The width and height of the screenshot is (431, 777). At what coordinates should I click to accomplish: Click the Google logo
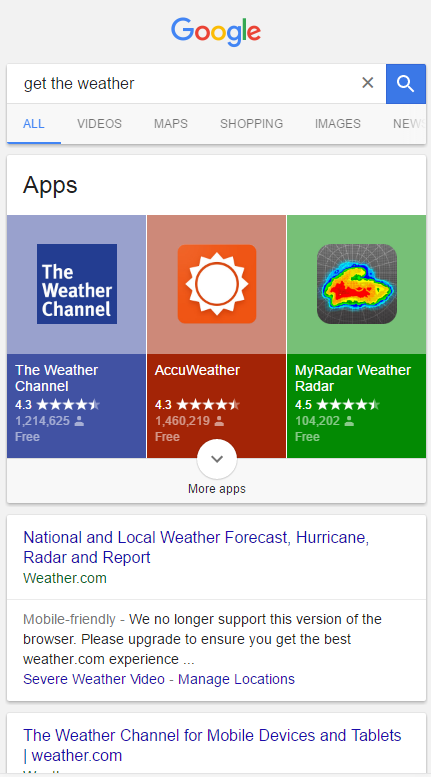click(216, 31)
